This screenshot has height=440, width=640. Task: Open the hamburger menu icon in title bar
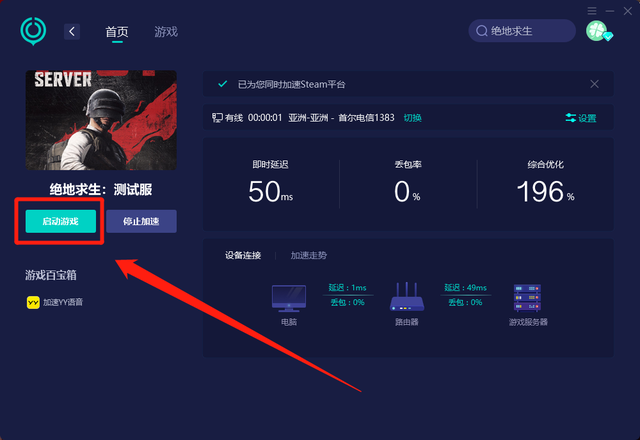[592, 11]
